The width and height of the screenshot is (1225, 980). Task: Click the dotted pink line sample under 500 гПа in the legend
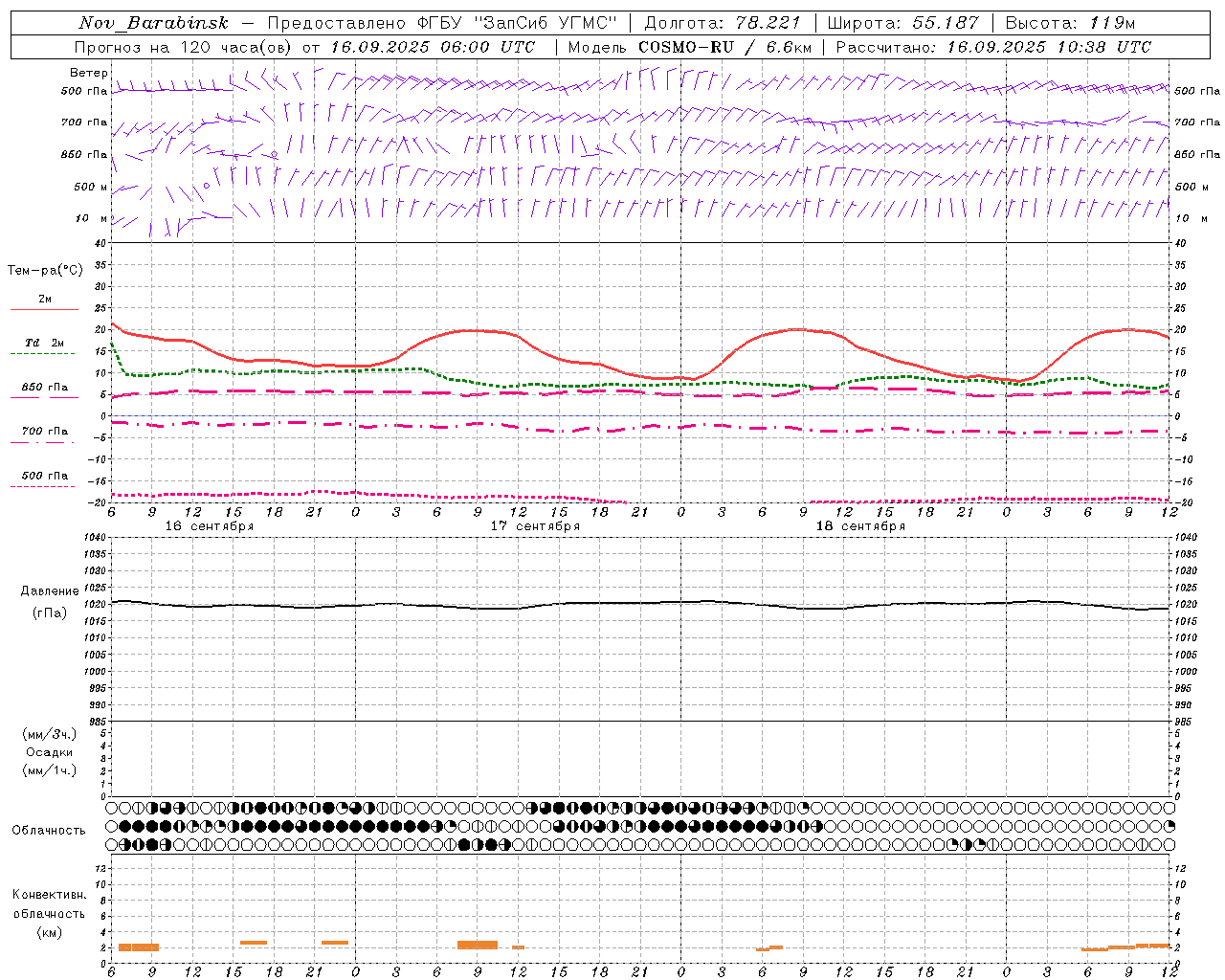(42, 487)
